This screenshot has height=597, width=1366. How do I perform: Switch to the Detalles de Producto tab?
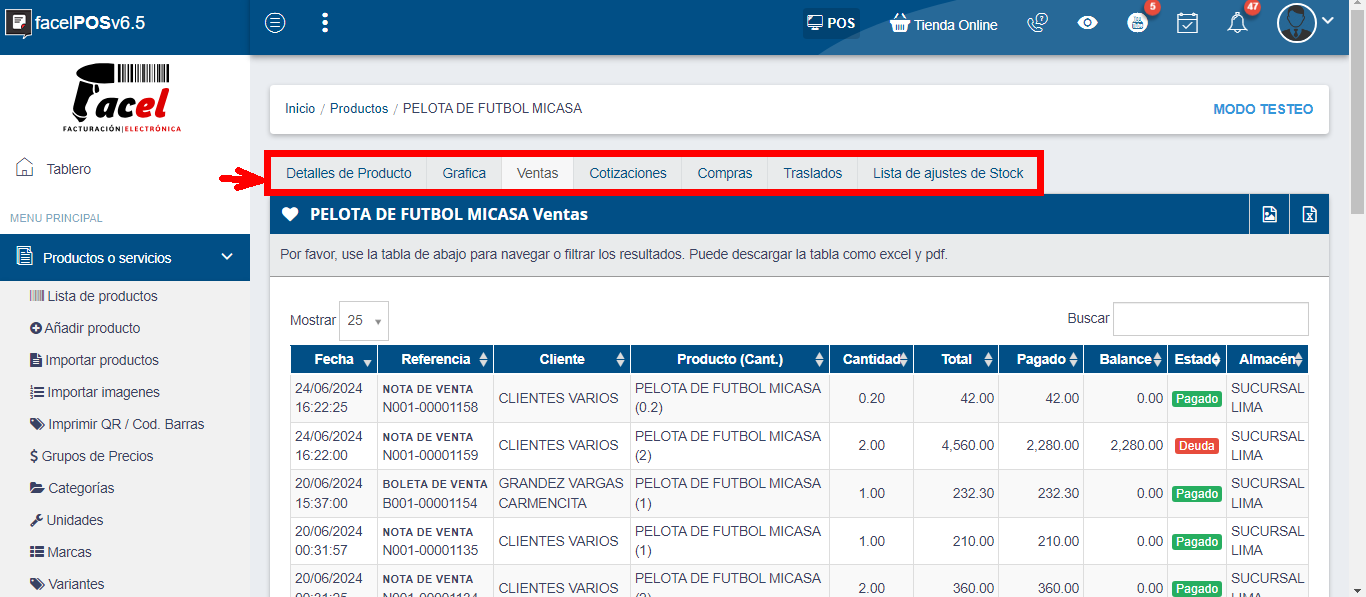pos(348,173)
